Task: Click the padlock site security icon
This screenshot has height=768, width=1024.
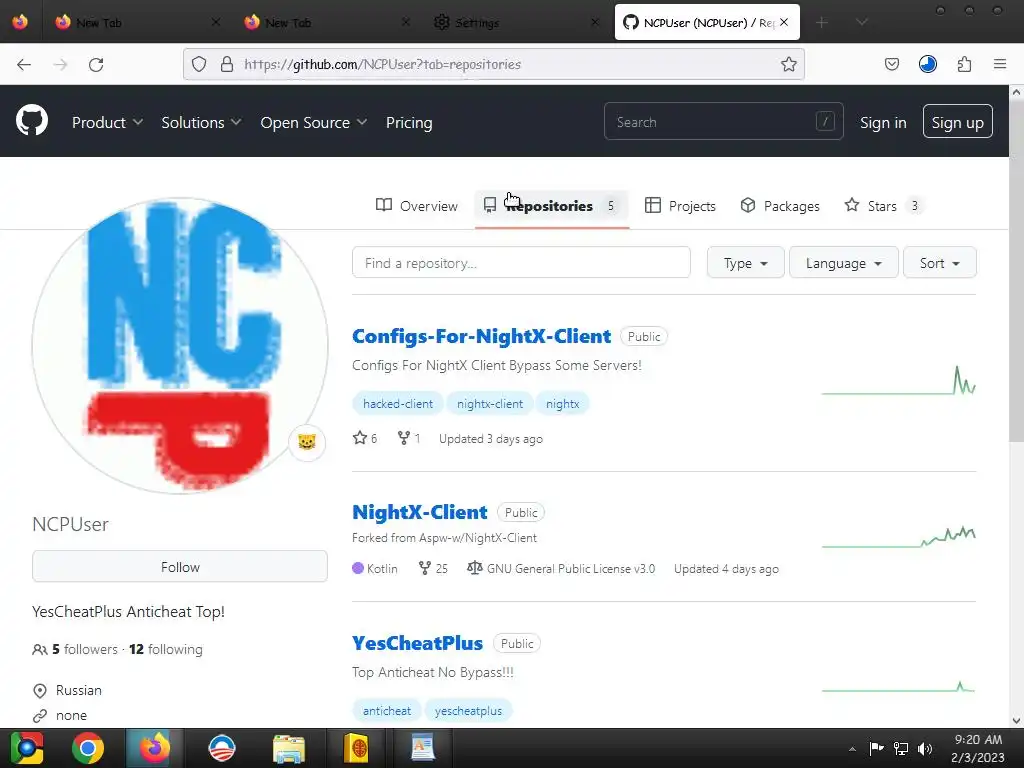Action: (227, 64)
